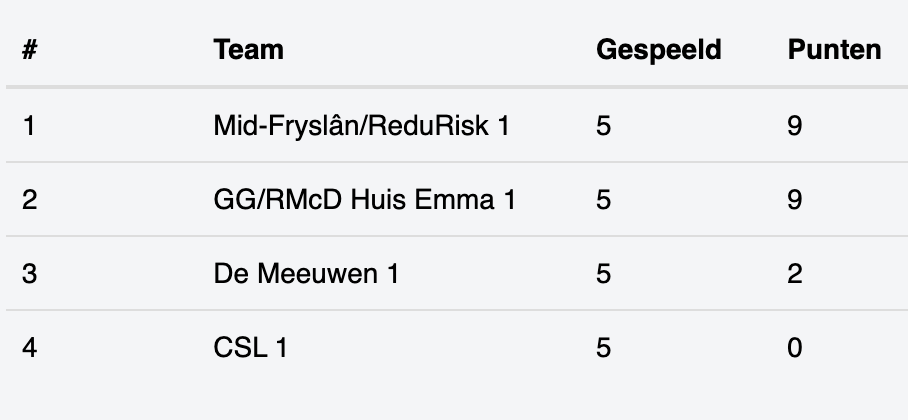Click points value 2 for De Meeuwen
This screenshot has width=908, height=420.
click(x=795, y=273)
